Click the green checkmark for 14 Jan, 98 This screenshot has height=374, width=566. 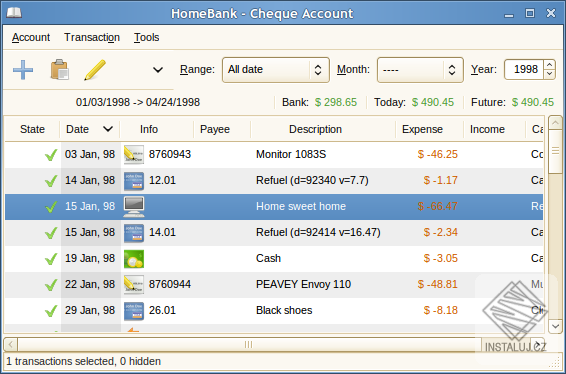coord(51,181)
